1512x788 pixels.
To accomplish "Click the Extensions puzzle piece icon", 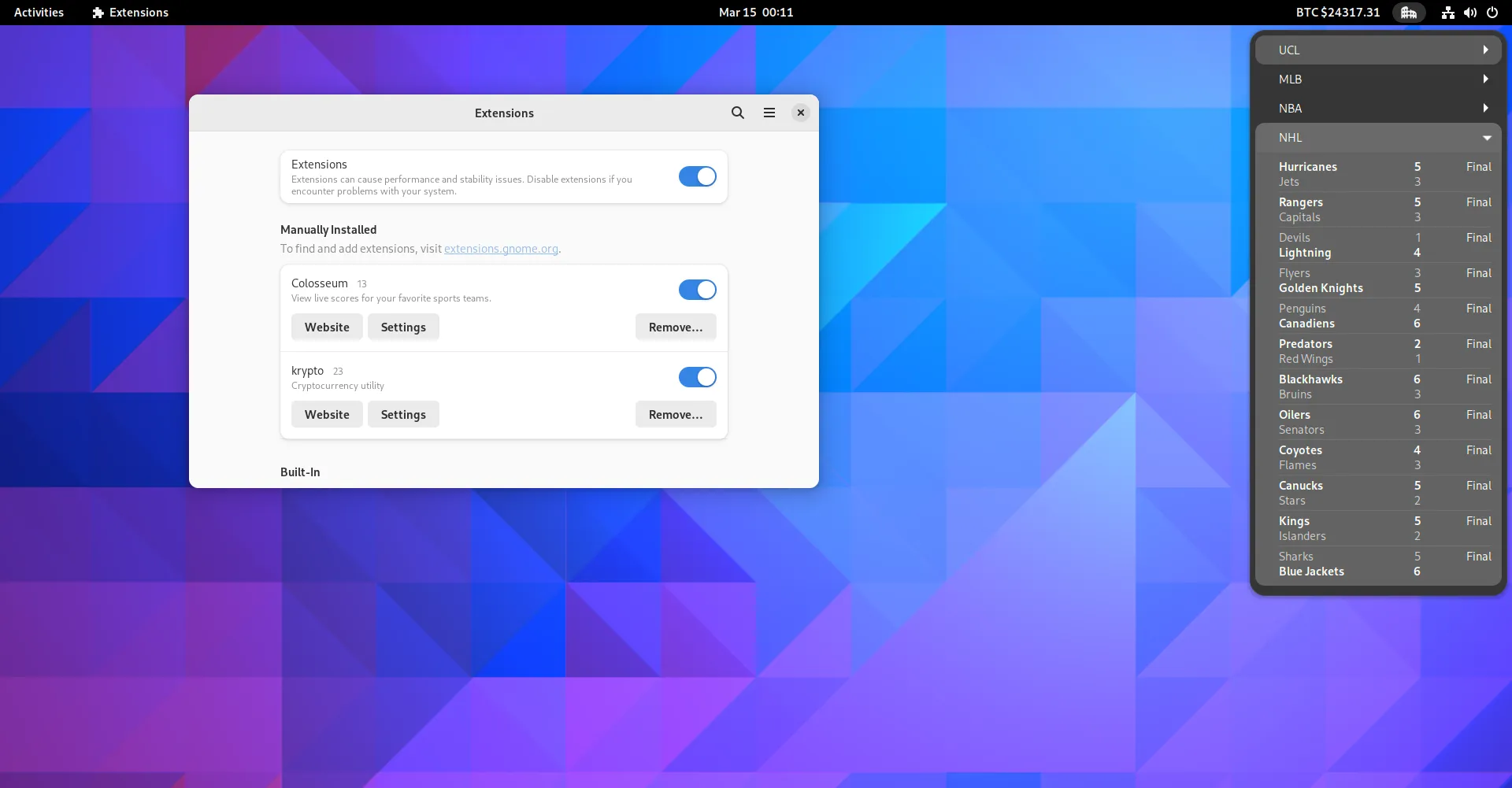I will [x=98, y=13].
